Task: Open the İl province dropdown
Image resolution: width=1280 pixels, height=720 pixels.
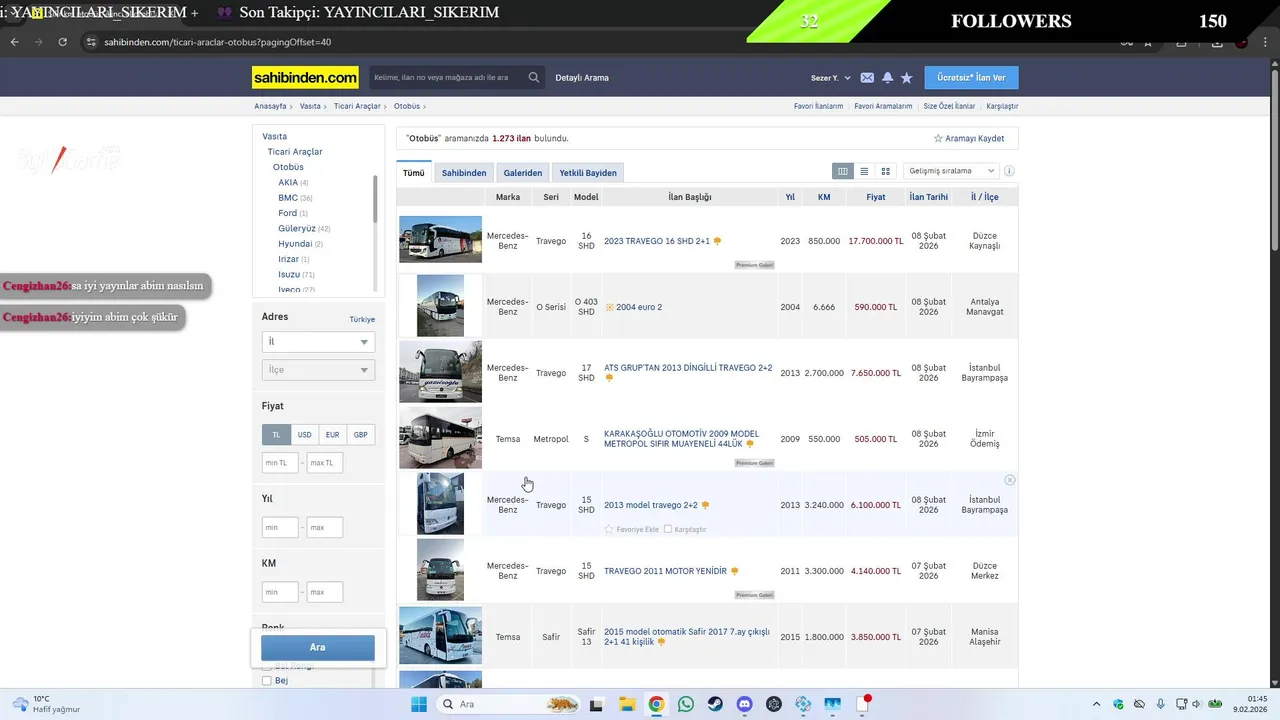Action: (x=318, y=342)
